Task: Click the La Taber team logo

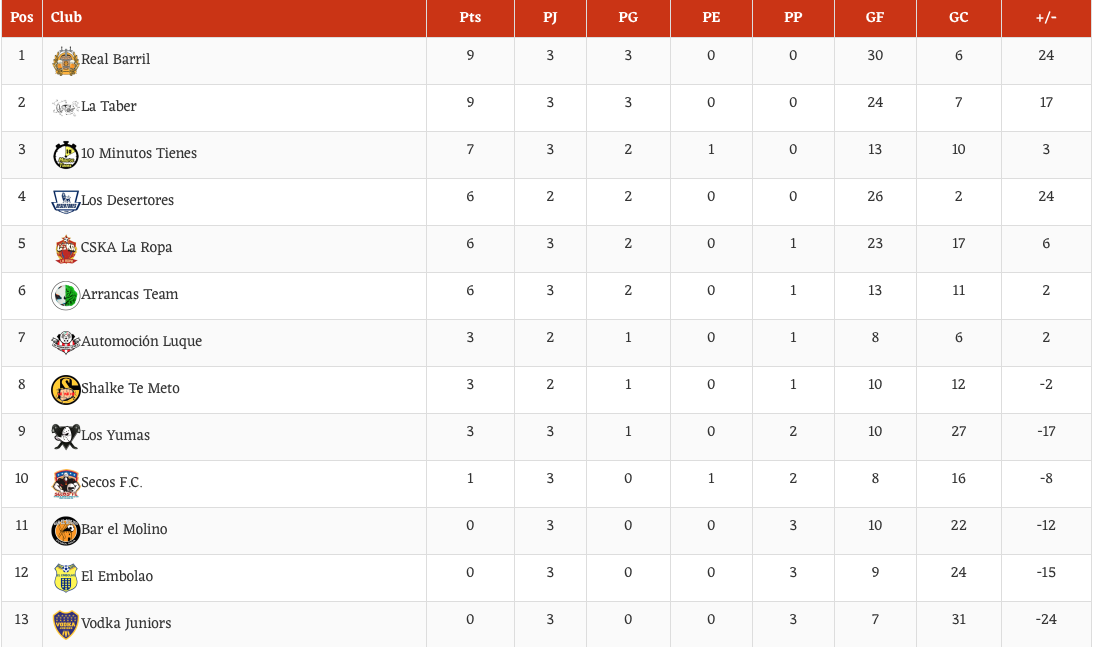Action: 66,107
